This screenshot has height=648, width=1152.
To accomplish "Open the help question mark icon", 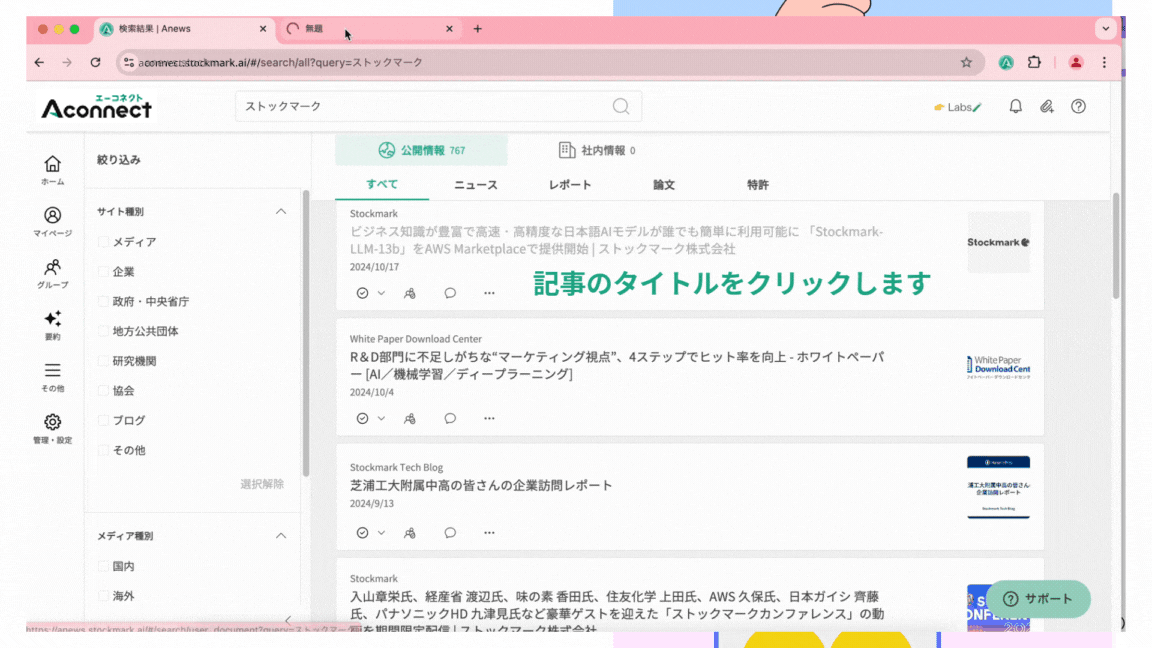I will click(x=1079, y=107).
